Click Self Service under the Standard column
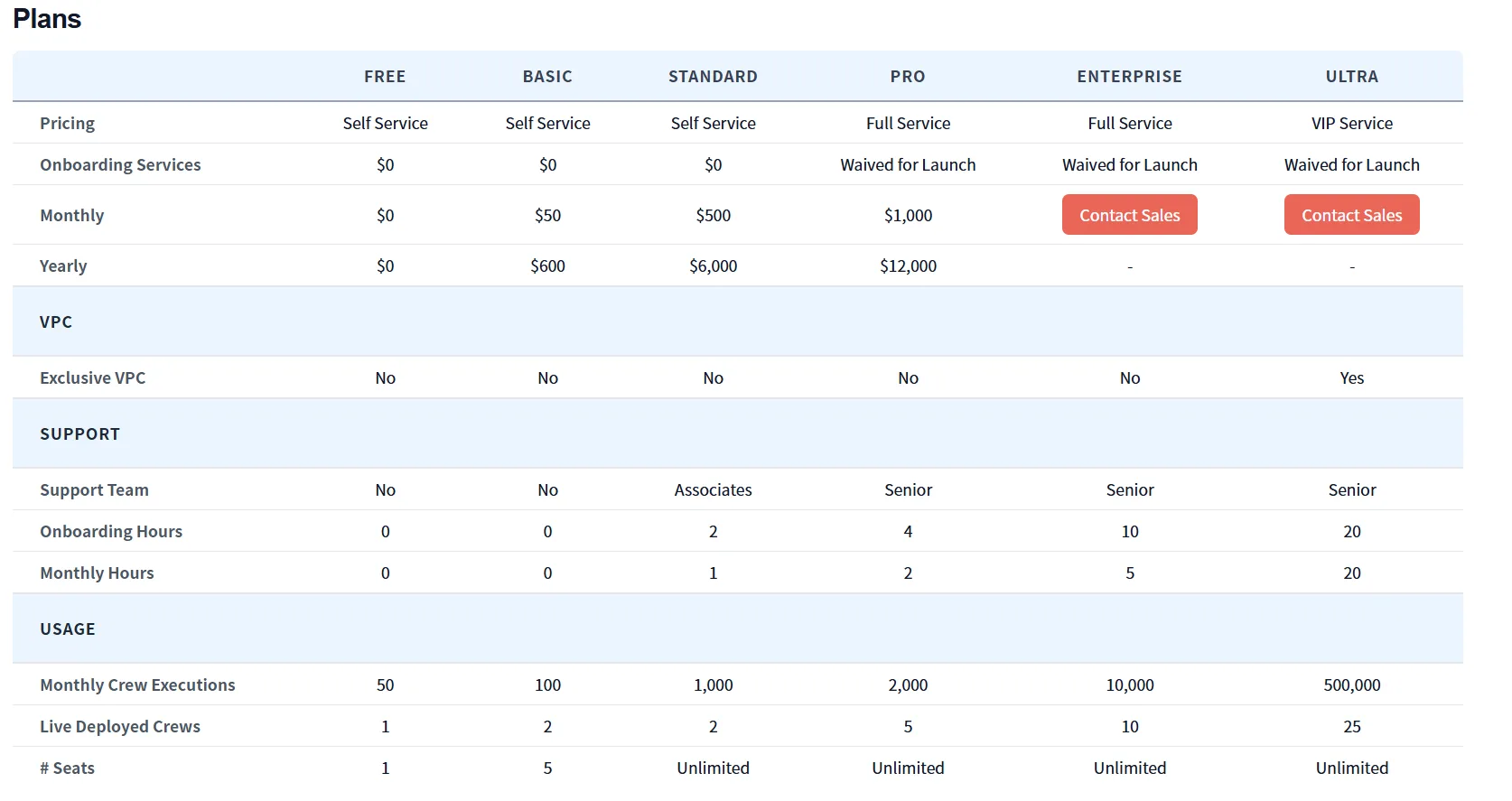The height and width of the screenshot is (801, 1512). pyautogui.click(x=713, y=124)
